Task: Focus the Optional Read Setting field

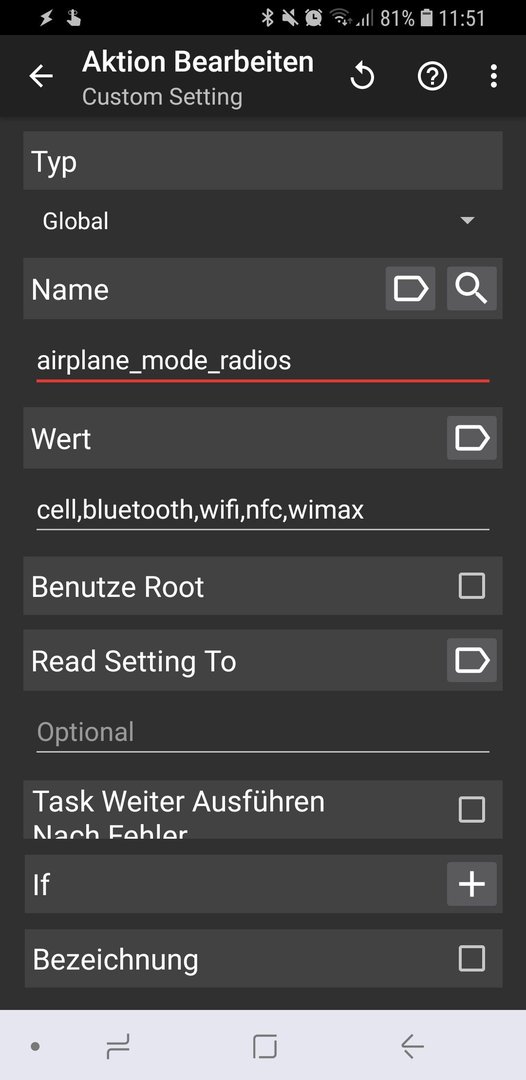Action: pyautogui.click(x=263, y=733)
